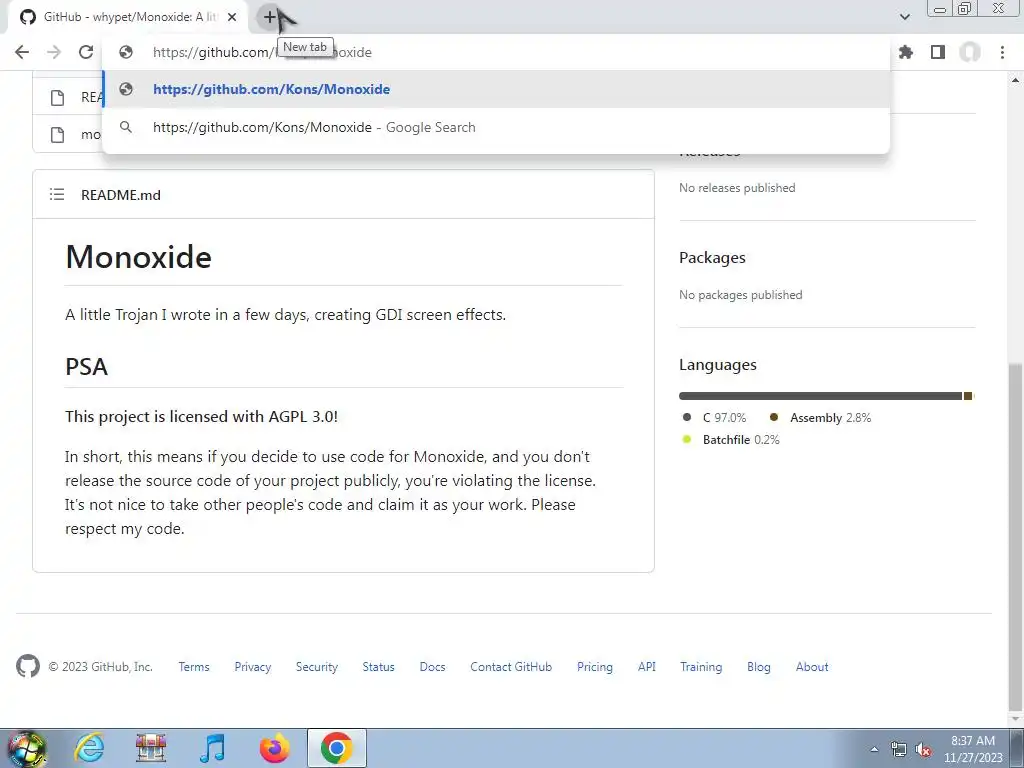Image resolution: width=1024 pixels, height=768 pixels.
Task: Launch Firefox from the taskbar
Action: 274,748
